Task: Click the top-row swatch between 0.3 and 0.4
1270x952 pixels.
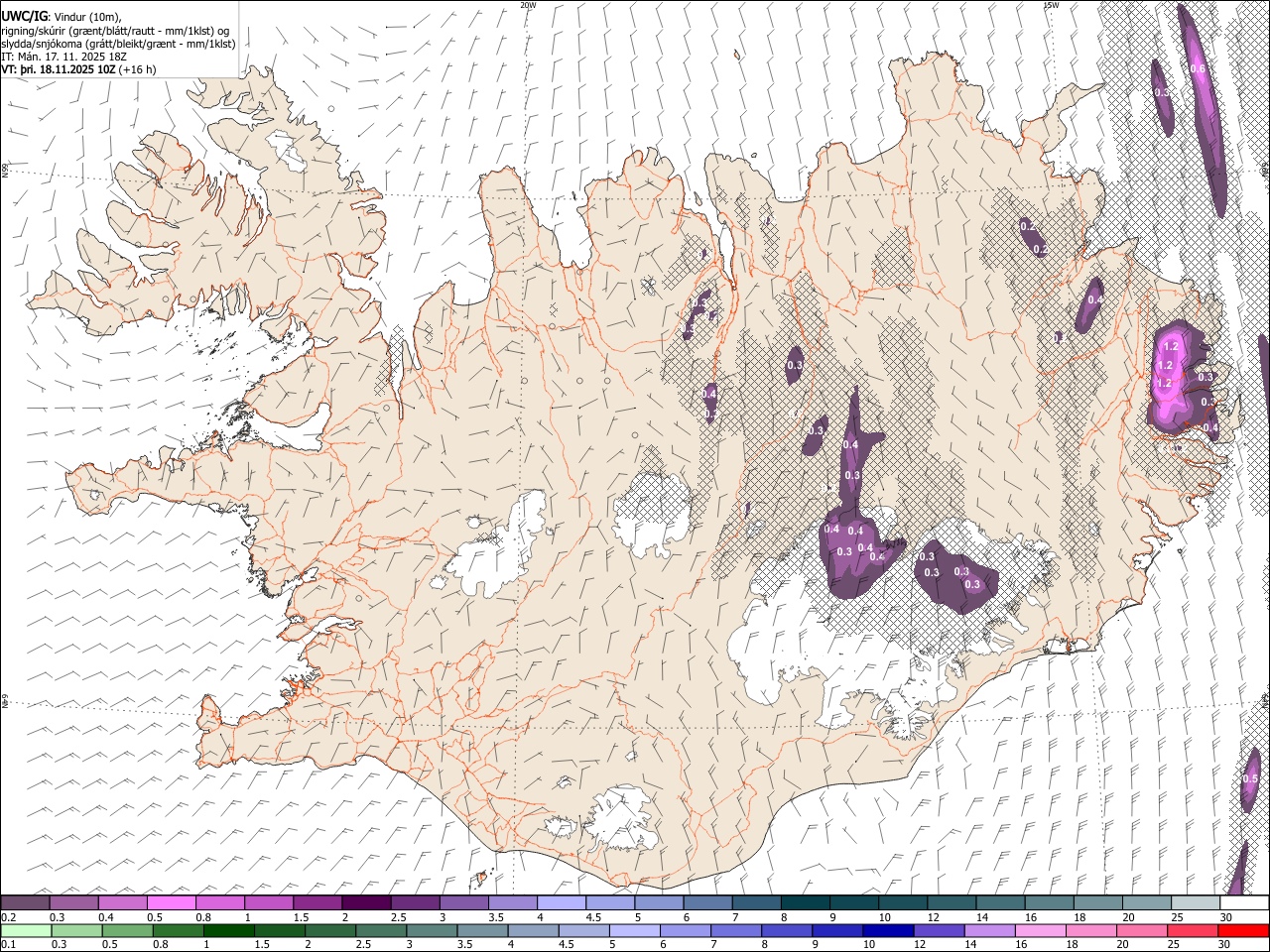Action: click(73, 902)
